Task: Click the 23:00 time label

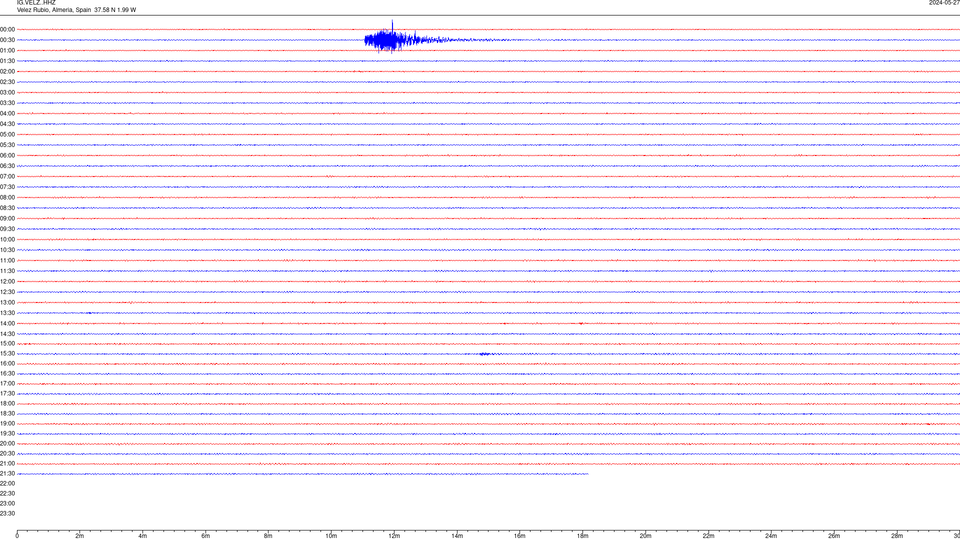Action: [x=7, y=504]
